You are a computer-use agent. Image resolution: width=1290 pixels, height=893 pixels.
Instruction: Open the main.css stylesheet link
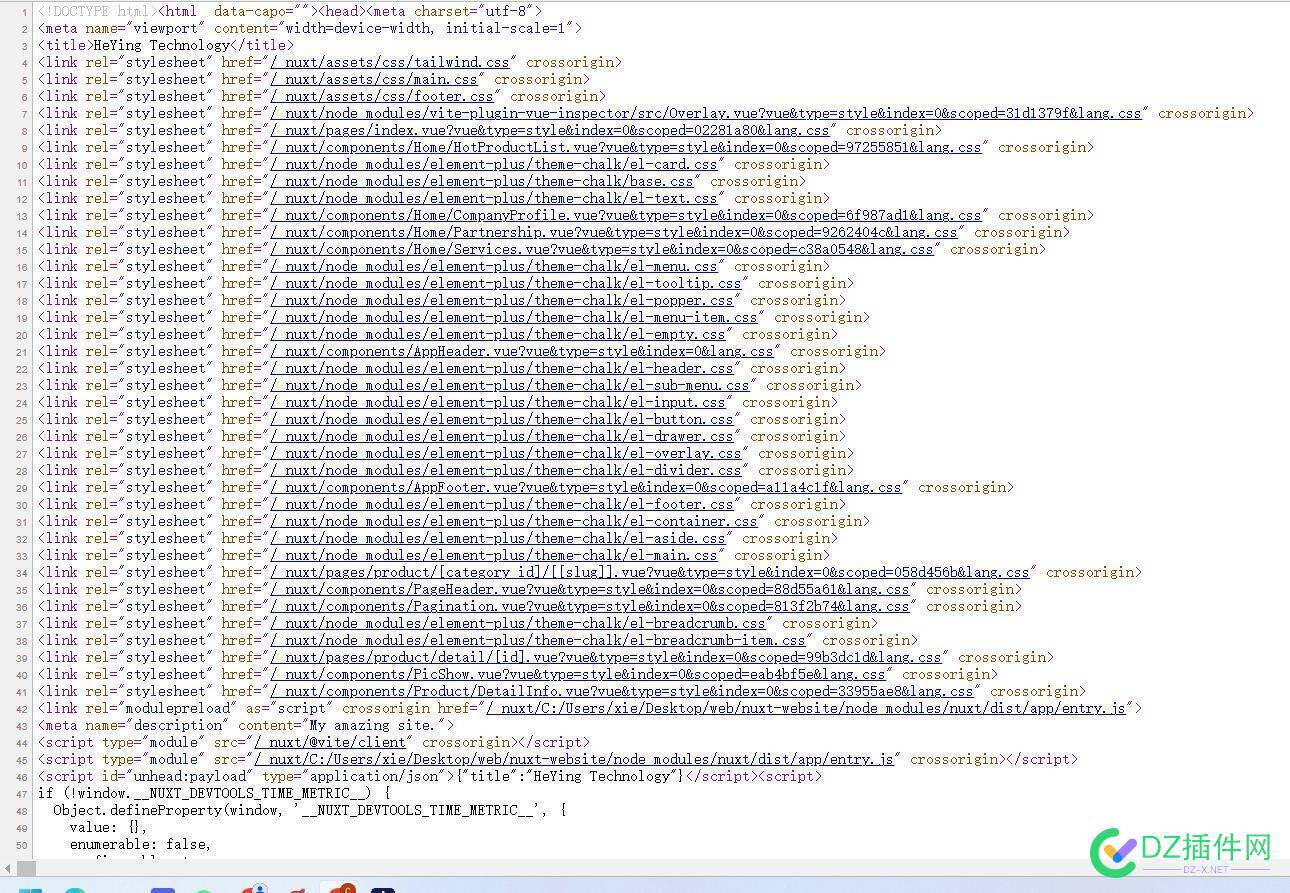click(x=374, y=79)
